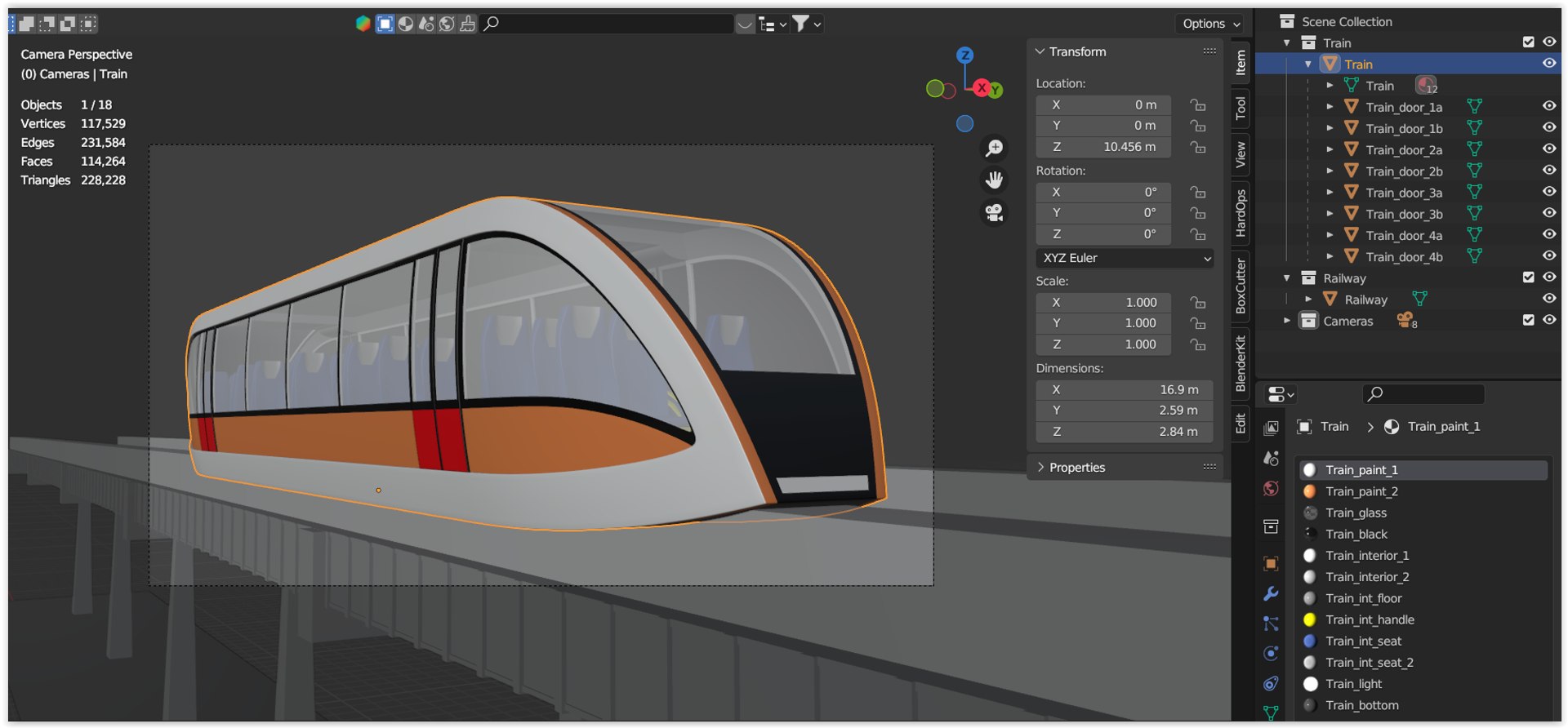The height and width of the screenshot is (728, 1568).
Task: Select the Train_paint_2 material slot
Action: (x=1423, y=491)
